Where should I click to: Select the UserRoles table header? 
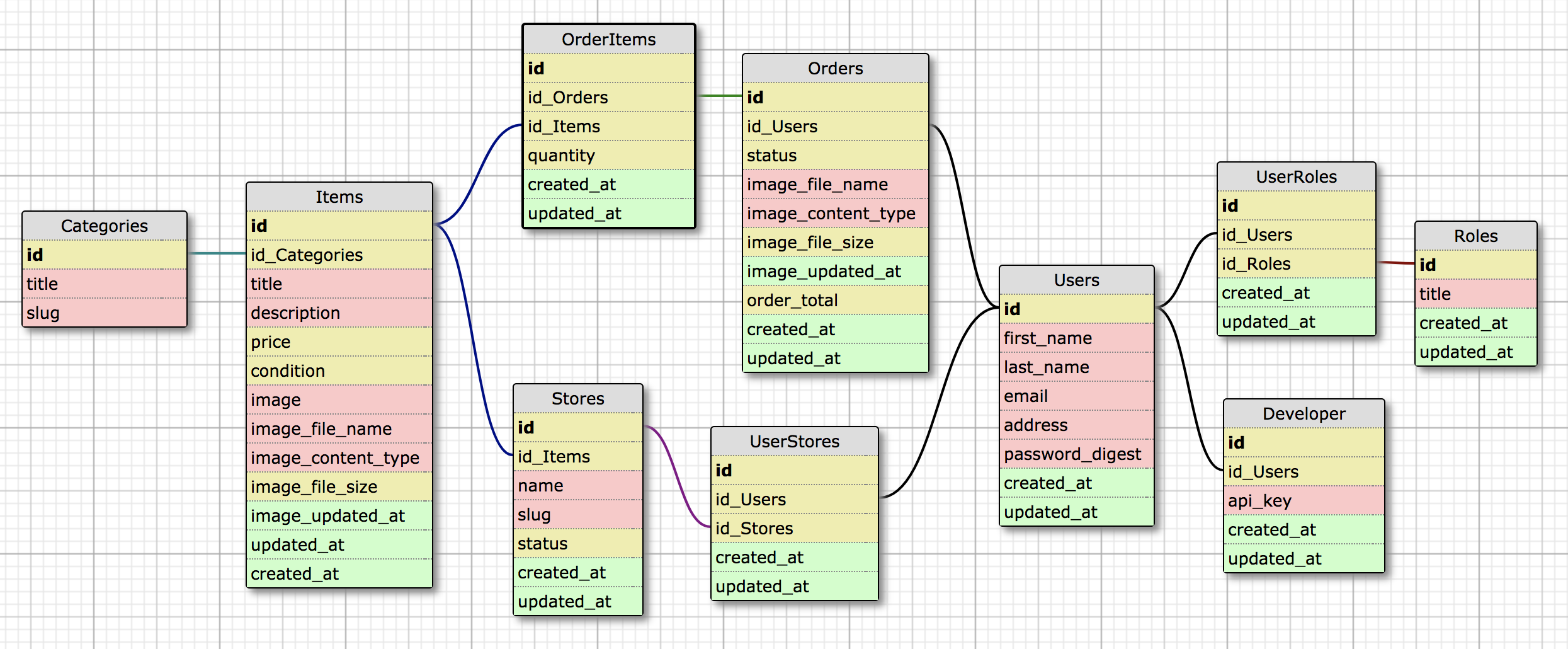pos(1297,176)
